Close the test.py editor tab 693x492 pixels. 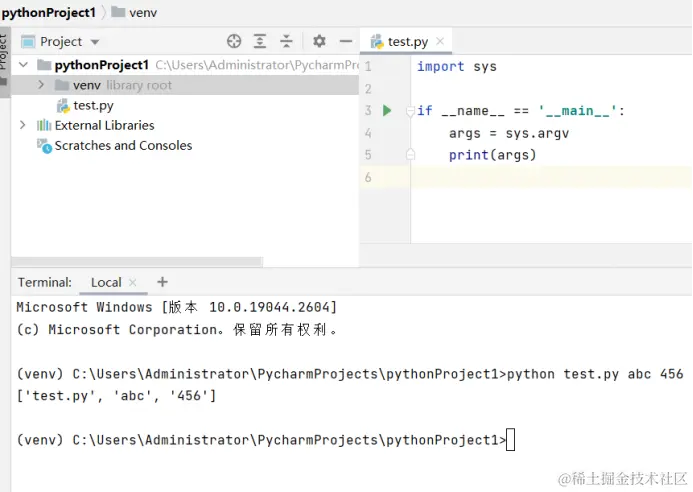[x=440, y=41]
